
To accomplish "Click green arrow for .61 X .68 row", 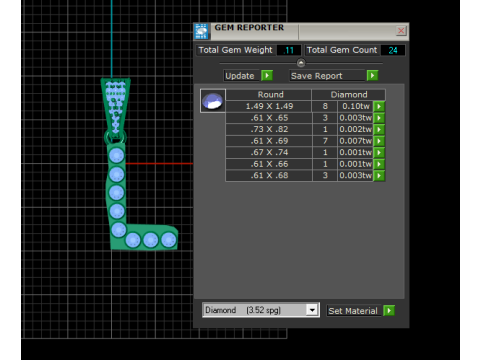I will click(x=379, y=175).
